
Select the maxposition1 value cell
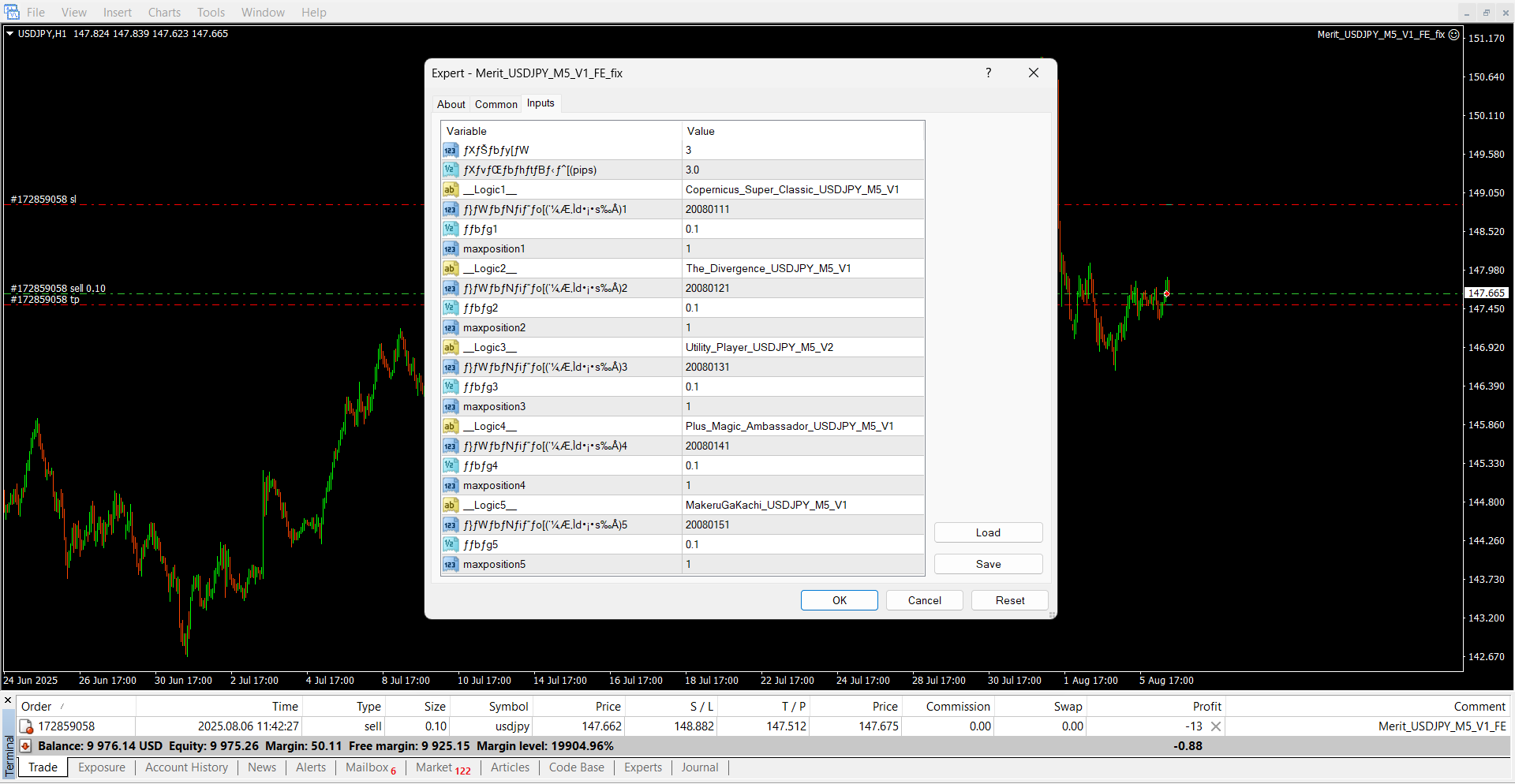[x=802, y=249]
